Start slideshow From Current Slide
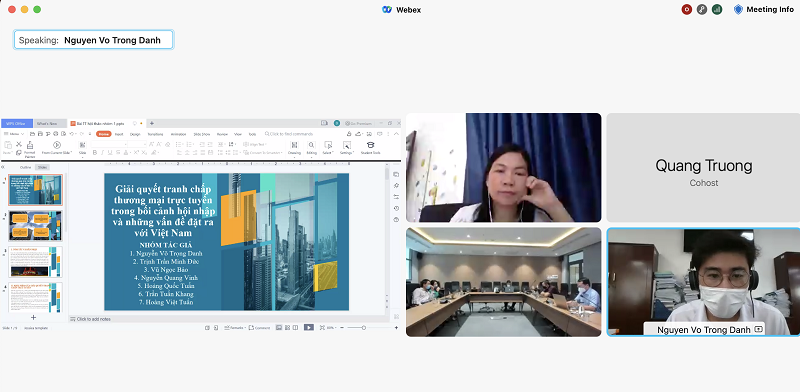 pos(57,148)
